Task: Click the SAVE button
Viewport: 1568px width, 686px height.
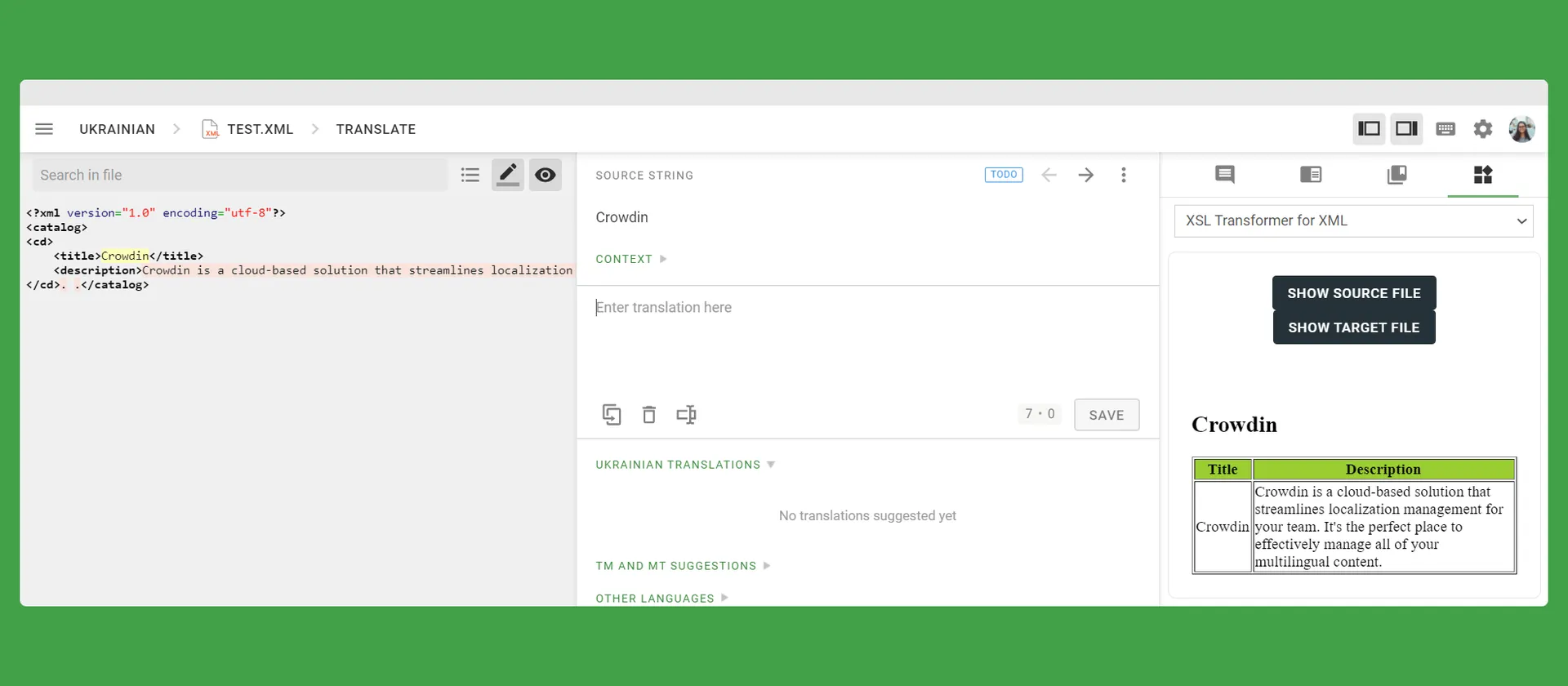Action: (1107, 415)
